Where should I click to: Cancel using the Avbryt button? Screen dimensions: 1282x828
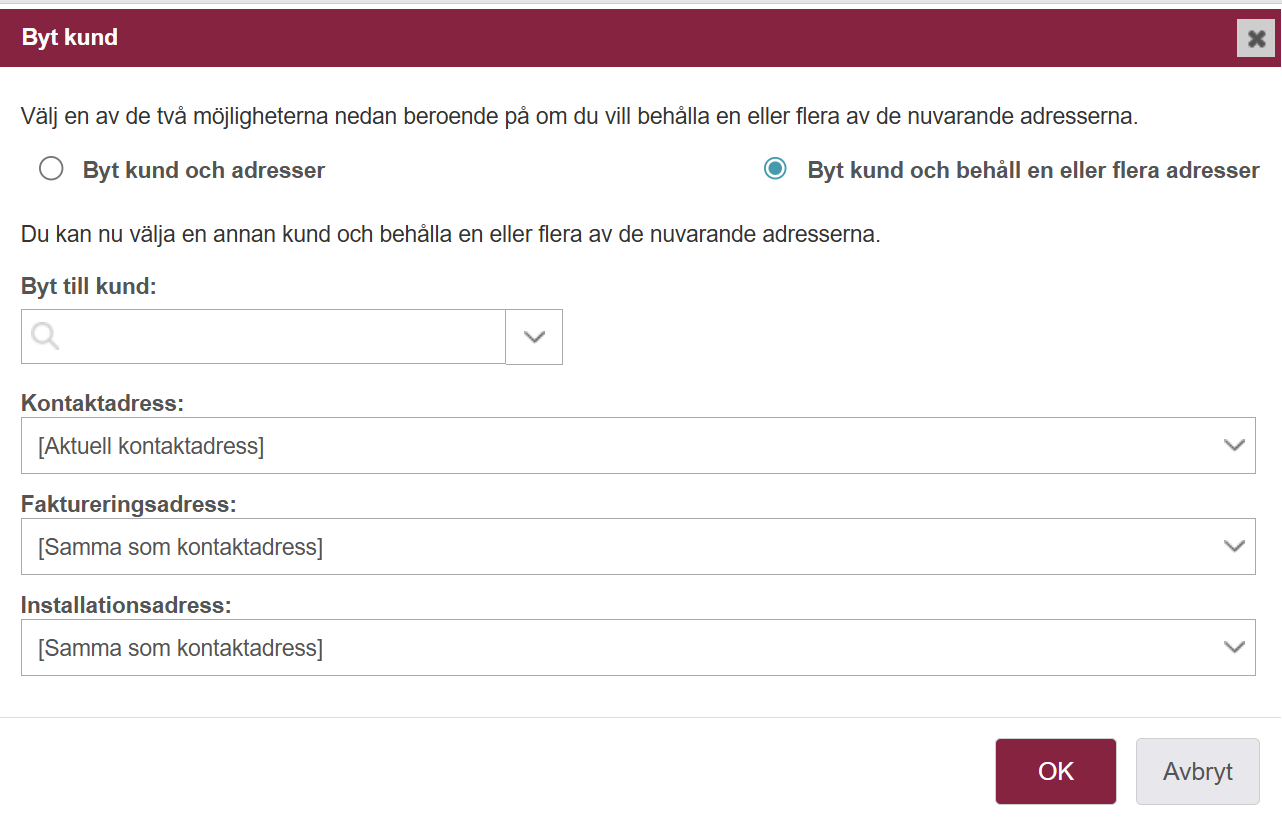1198,771
